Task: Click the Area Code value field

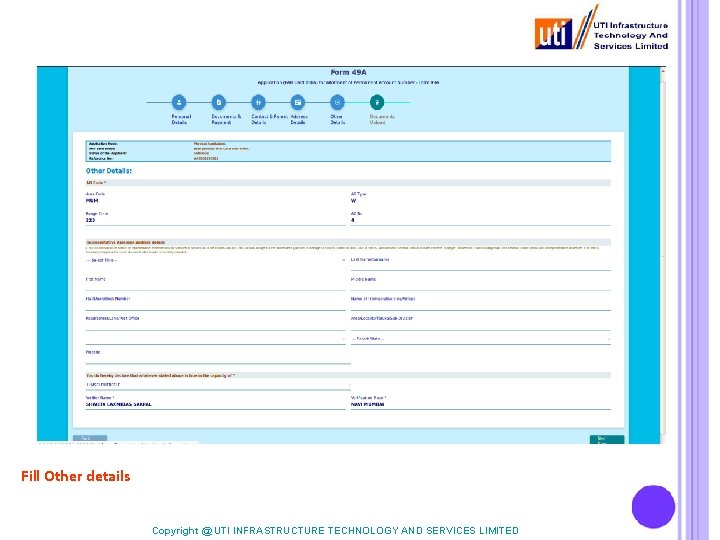Action: [x=92, y=201]
